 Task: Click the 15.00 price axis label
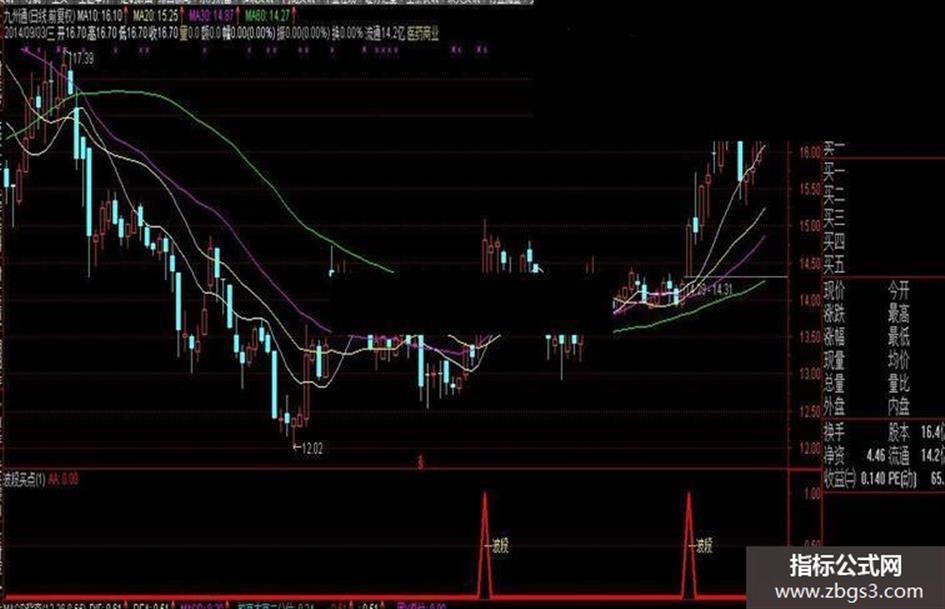pos(810,226)
